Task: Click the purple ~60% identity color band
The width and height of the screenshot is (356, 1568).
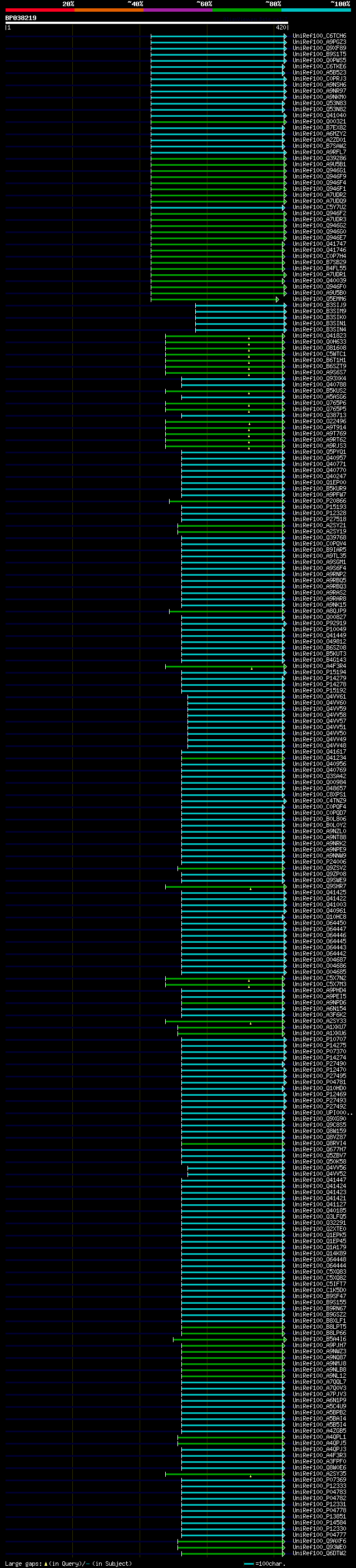Action: [177, 10]
